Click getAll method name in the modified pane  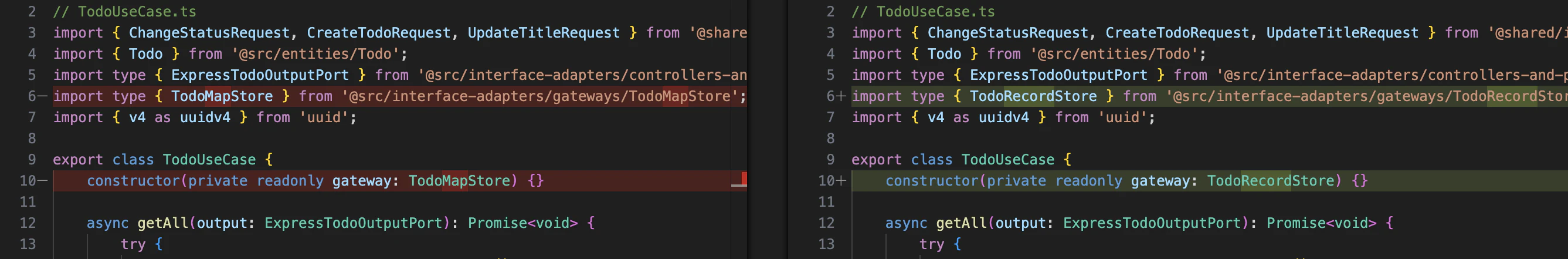click(961, 223)
